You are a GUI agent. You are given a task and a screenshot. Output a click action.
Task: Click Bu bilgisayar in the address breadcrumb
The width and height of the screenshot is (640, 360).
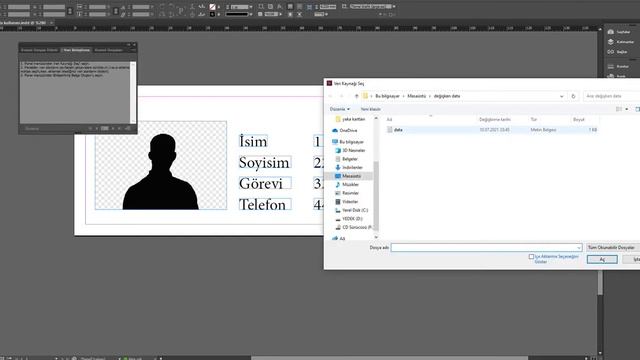click(387, 96)
